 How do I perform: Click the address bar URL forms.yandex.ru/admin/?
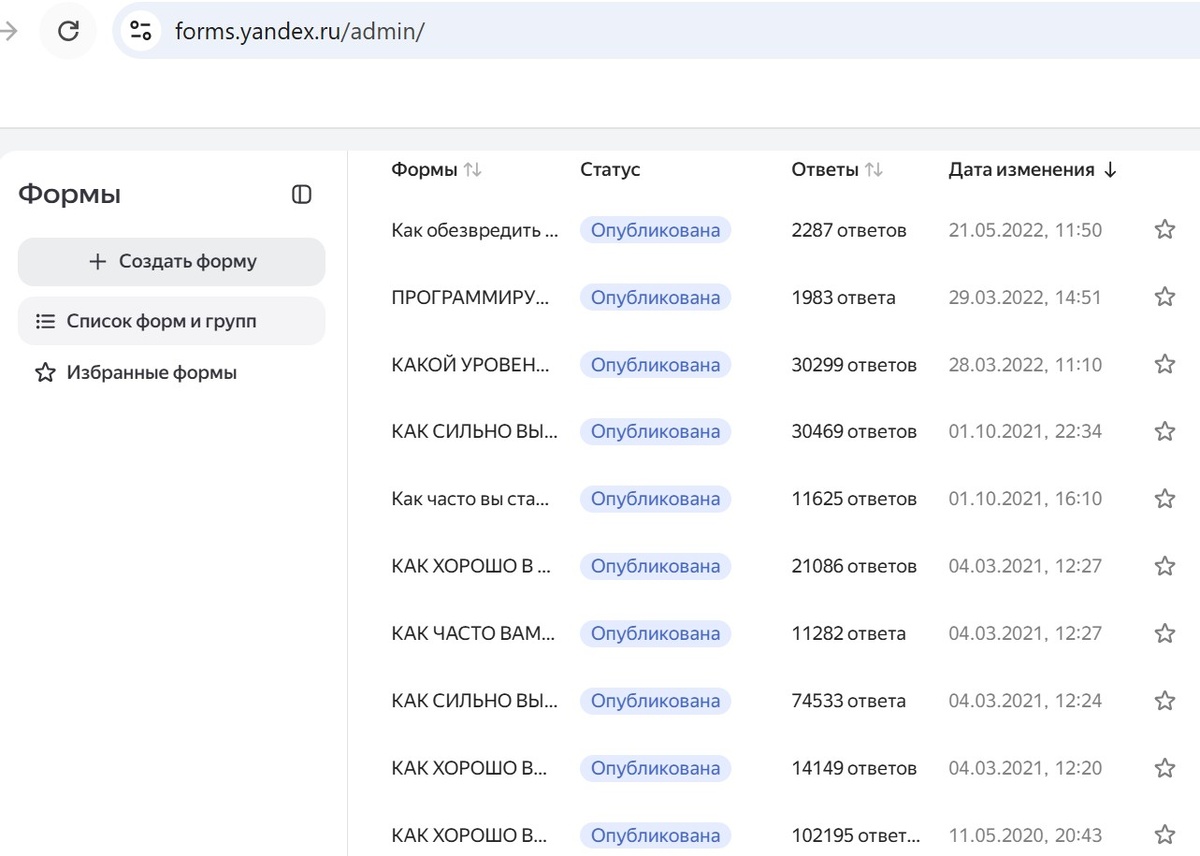click(x=300, y=31)
